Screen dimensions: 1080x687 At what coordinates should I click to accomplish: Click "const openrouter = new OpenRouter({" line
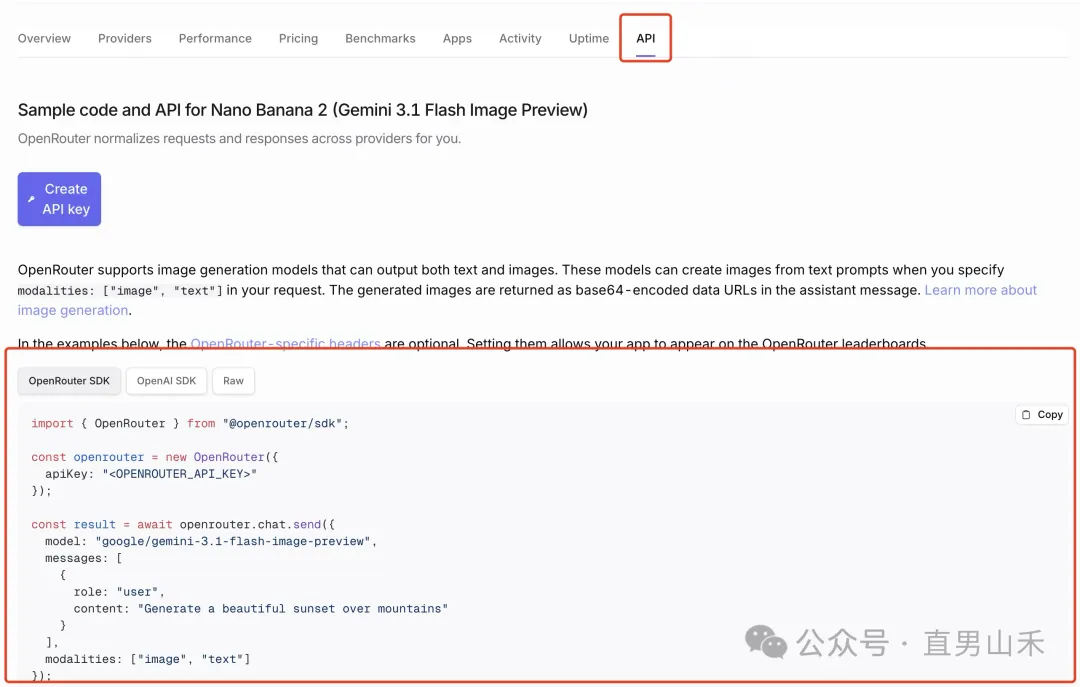(x=154, y=458)
